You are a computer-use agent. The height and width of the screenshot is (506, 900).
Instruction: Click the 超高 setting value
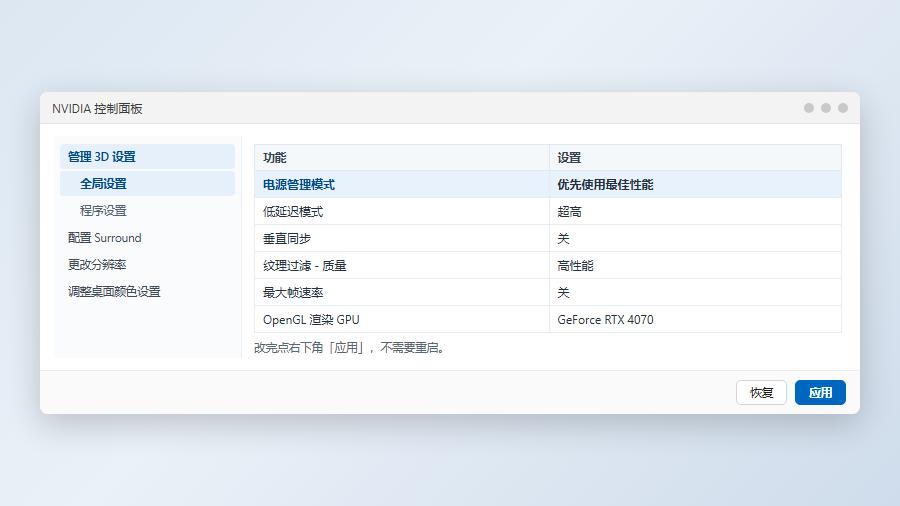click(569, 212)
